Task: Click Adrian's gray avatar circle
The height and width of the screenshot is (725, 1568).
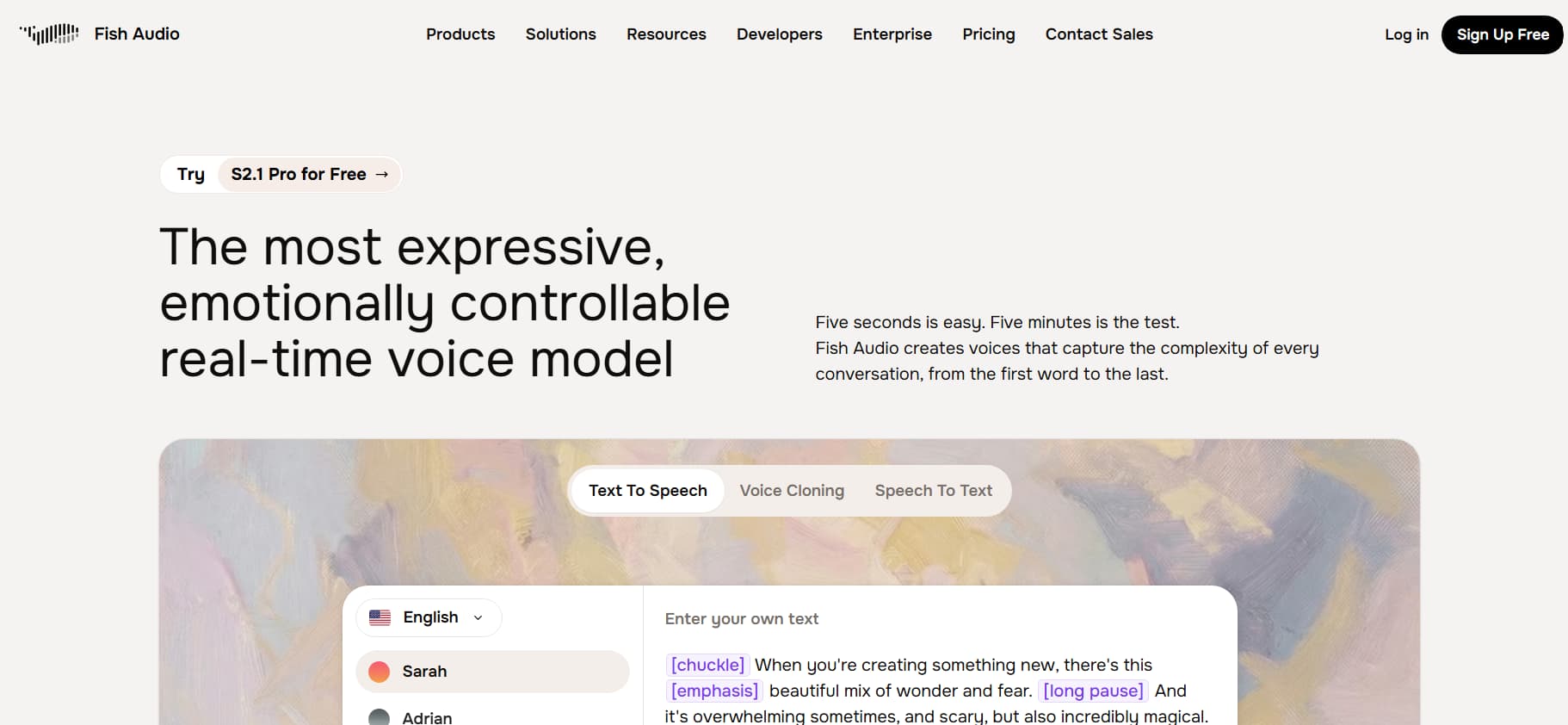Action: click(380, 717)
